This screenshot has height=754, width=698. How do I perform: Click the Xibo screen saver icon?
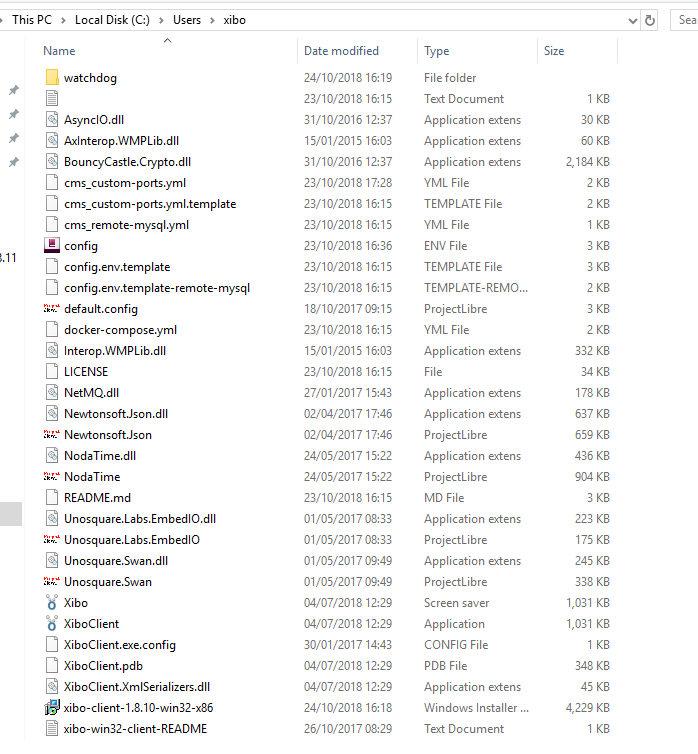pos(52,603)
